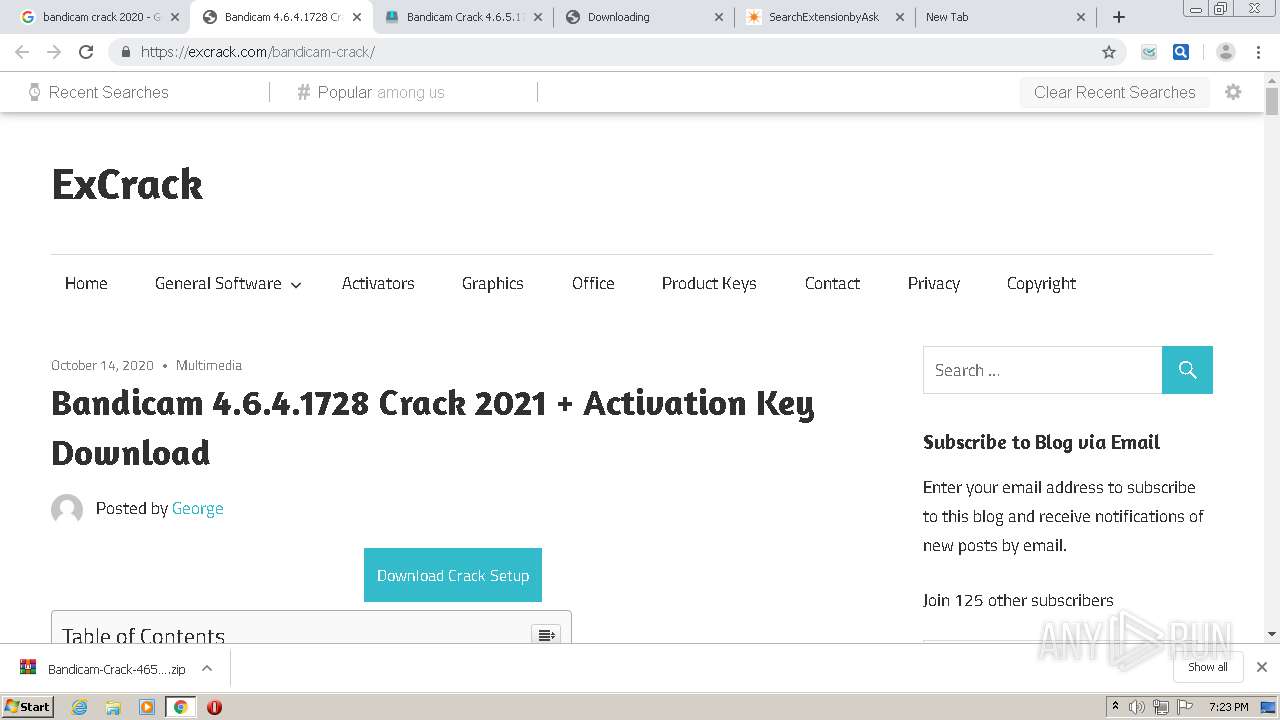The width and height of the screenshot is (1280, 720).
Task: Close the downloads bar
Action: [1262, 667]
